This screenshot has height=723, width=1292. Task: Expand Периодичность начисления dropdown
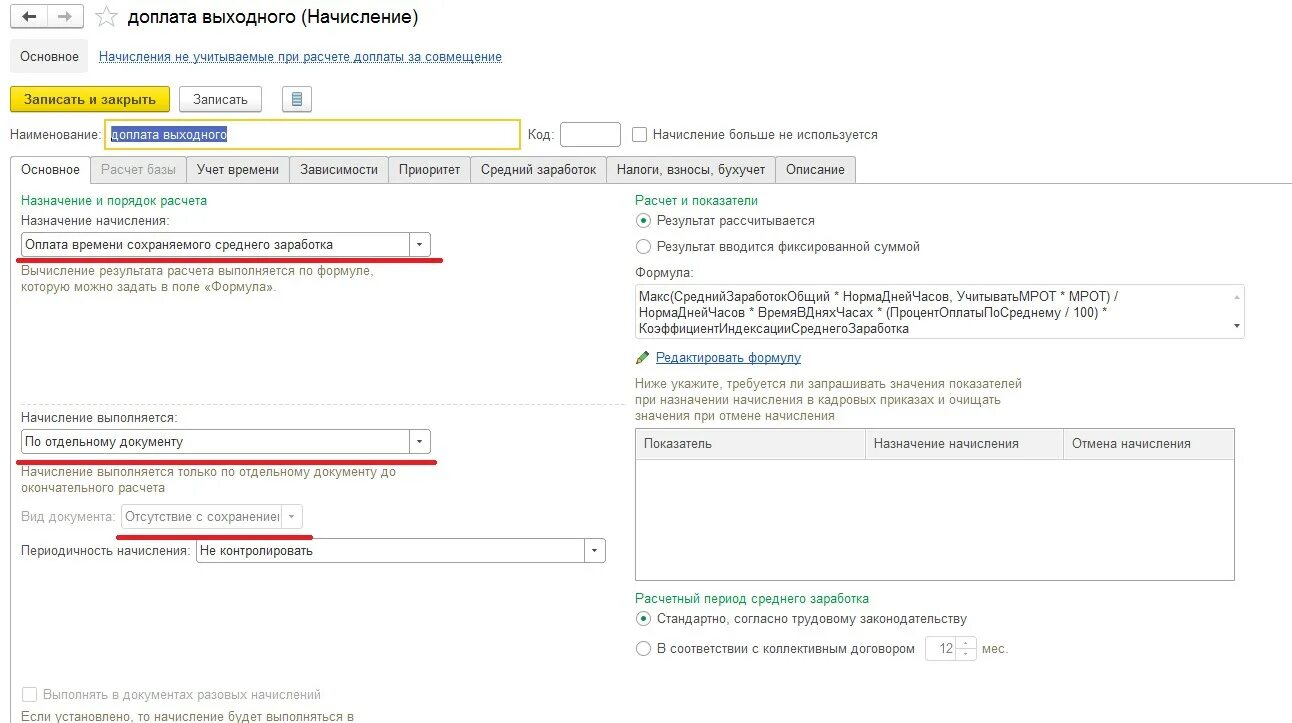(595, 550)
